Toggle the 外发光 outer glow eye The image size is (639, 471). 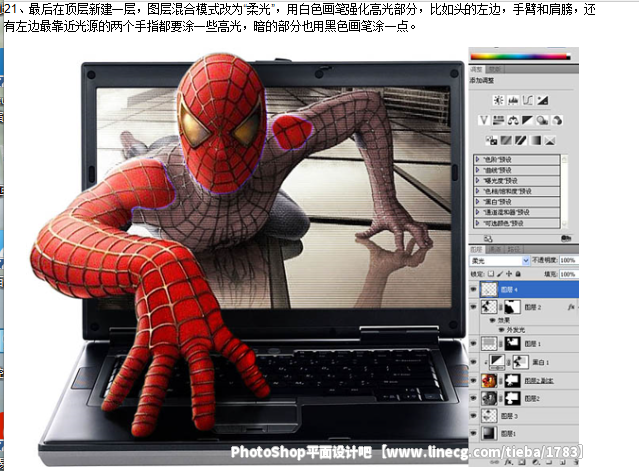501,330
